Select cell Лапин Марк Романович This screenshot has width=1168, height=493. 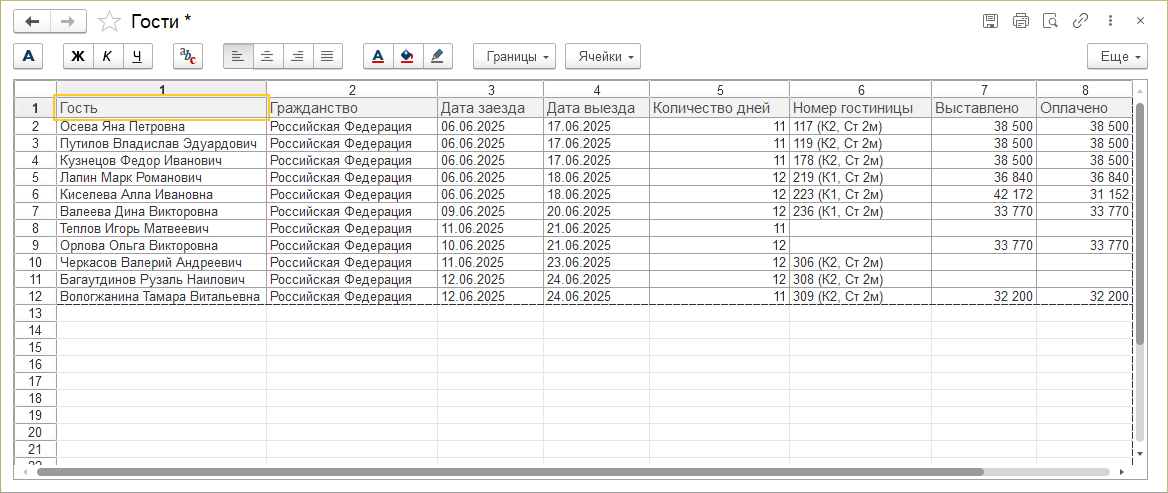[162, 177]
